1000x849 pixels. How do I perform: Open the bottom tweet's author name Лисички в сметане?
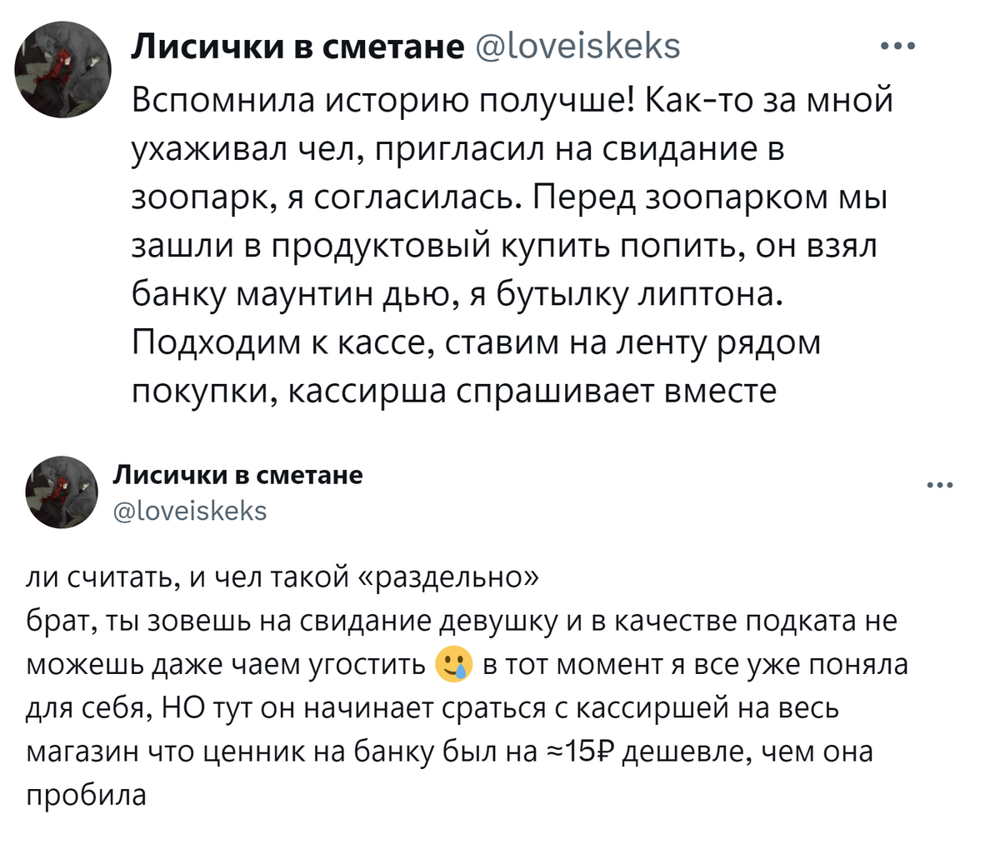click(236, 474)
